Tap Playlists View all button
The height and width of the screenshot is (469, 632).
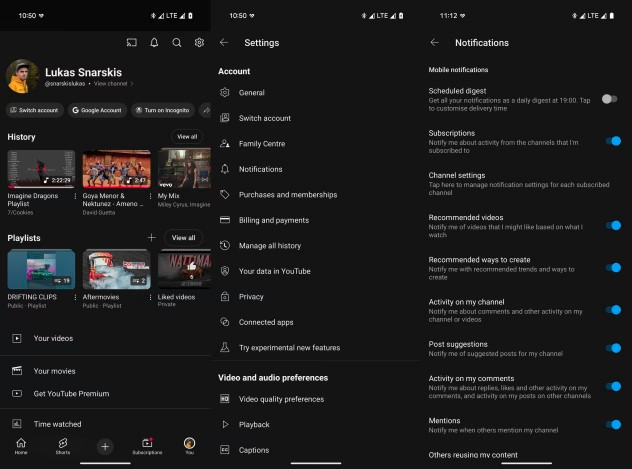click(183, 238)
